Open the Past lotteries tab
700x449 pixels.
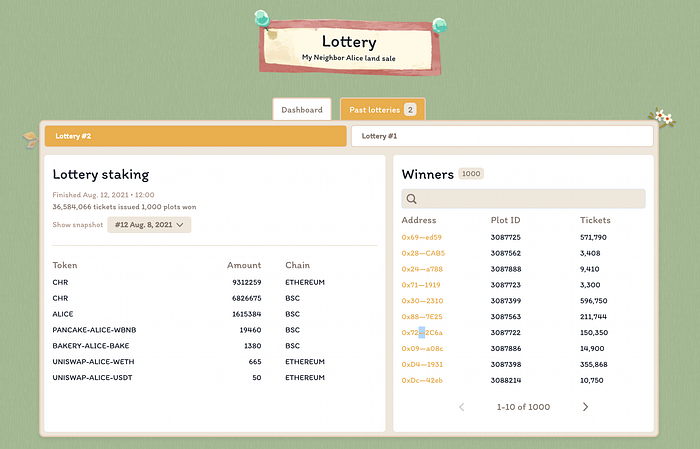coord(383,110)
